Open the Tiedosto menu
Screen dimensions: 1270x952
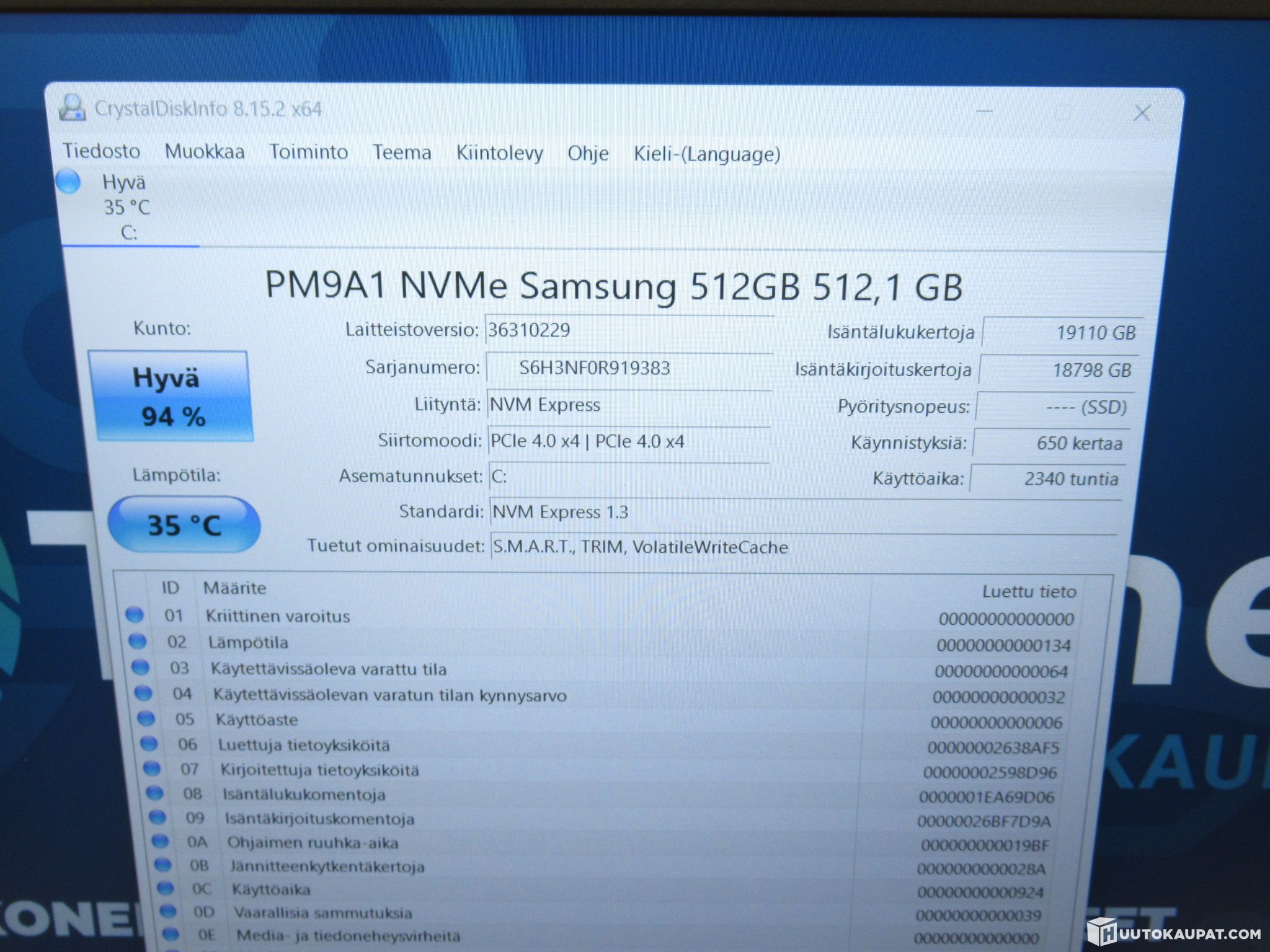tap(101, 151)
